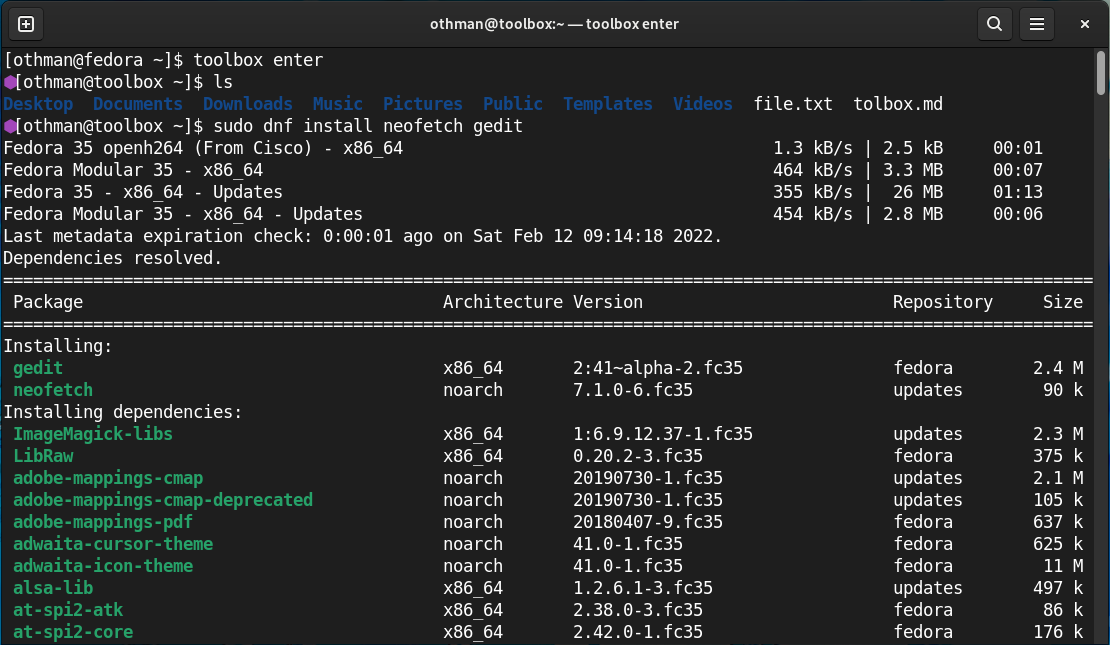Click the Desktop directory name
Image resolution: width=1110 pixels, height=645 pixels.
click(x=38, y=104)
